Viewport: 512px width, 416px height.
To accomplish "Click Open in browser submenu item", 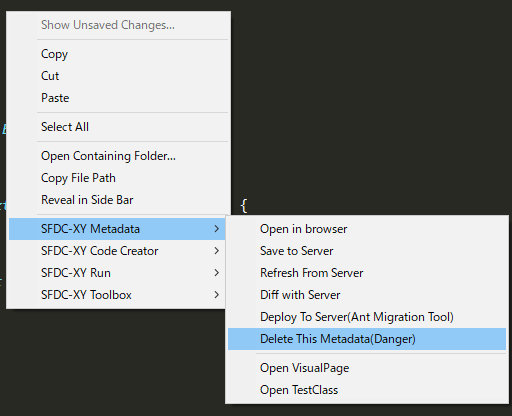I will 367,229.
